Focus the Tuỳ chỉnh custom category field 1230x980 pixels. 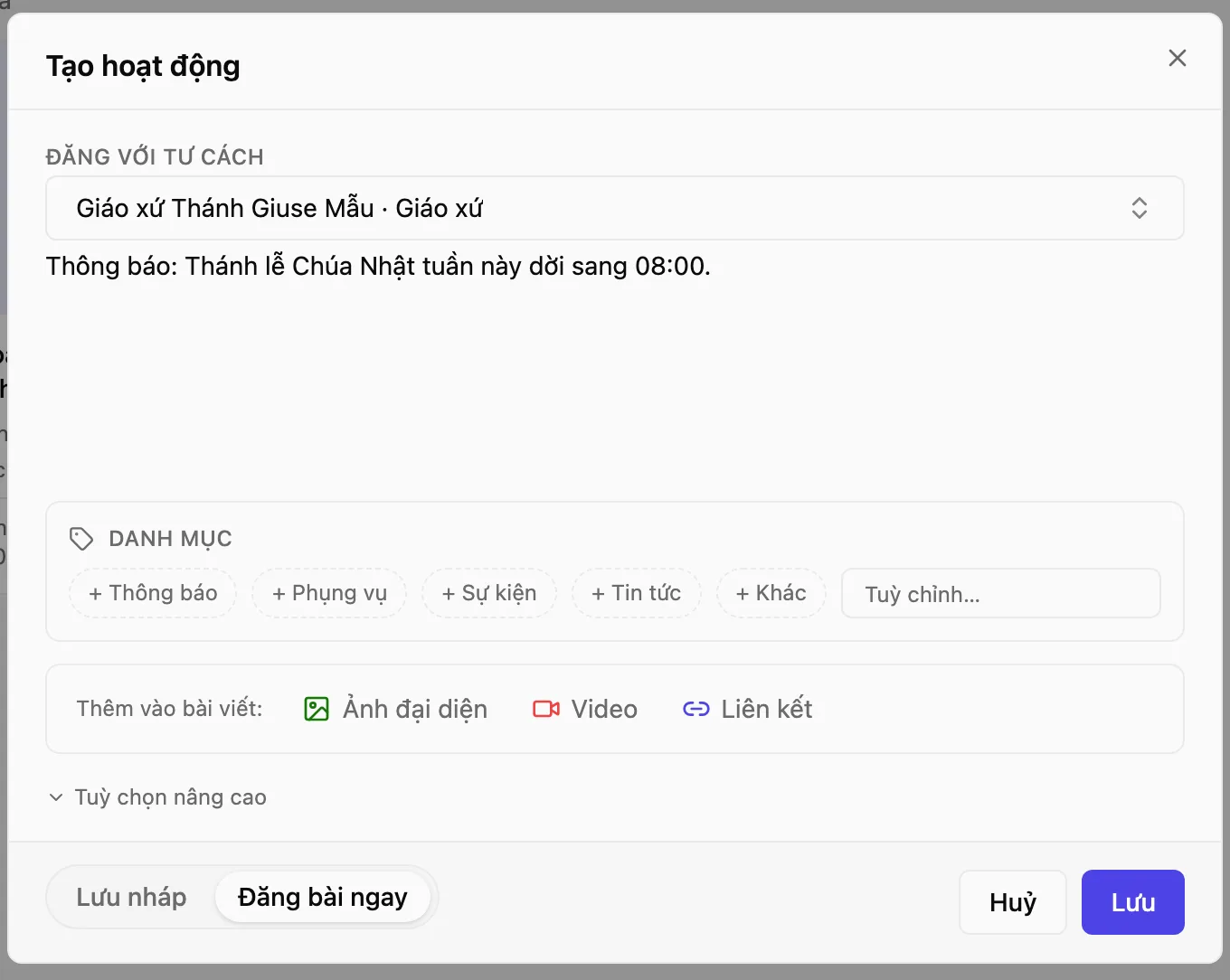[x=1000, y=593]
